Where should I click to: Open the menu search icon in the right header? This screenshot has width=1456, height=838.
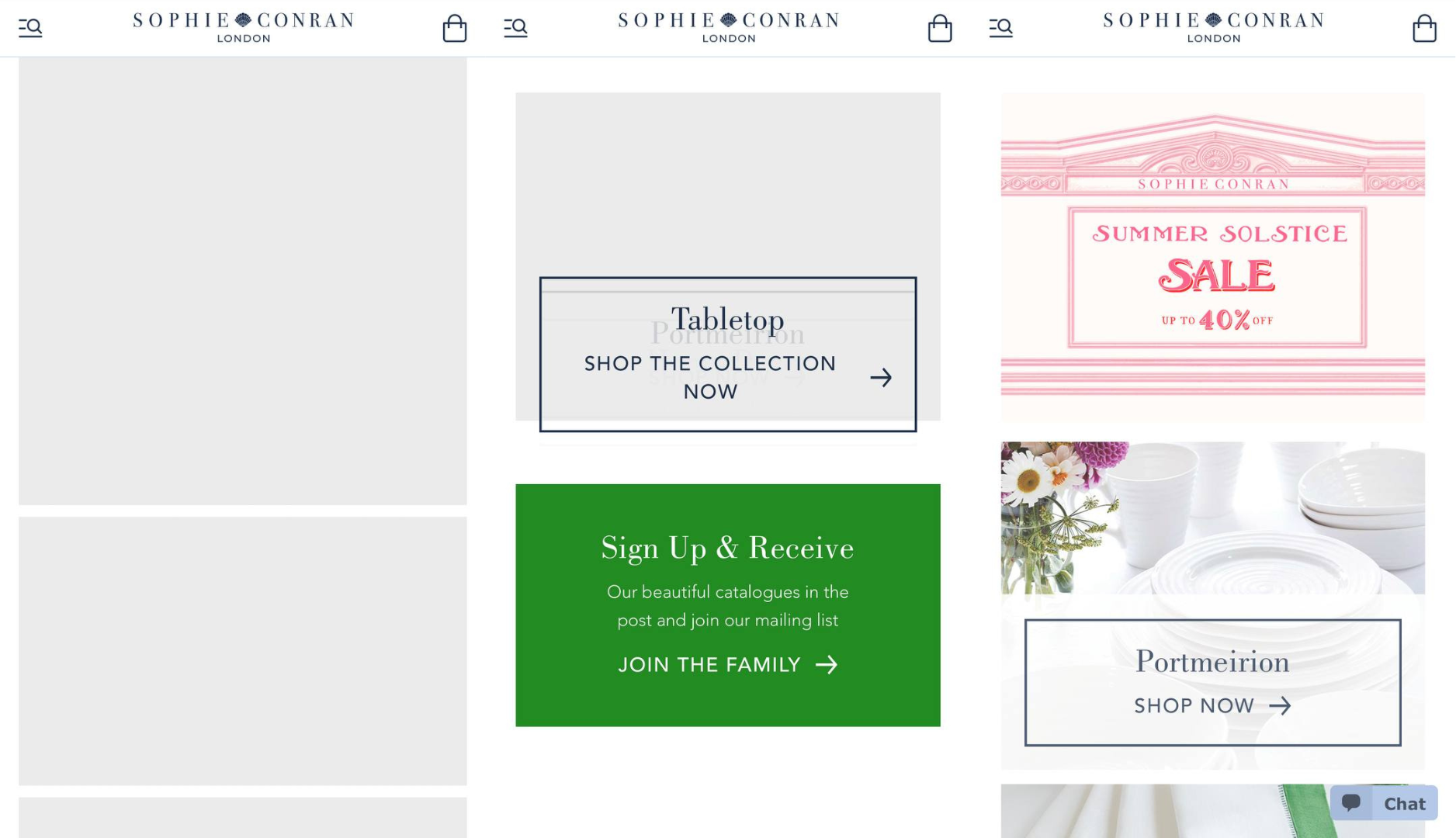pyautogui.click(x=1000, y=28)
